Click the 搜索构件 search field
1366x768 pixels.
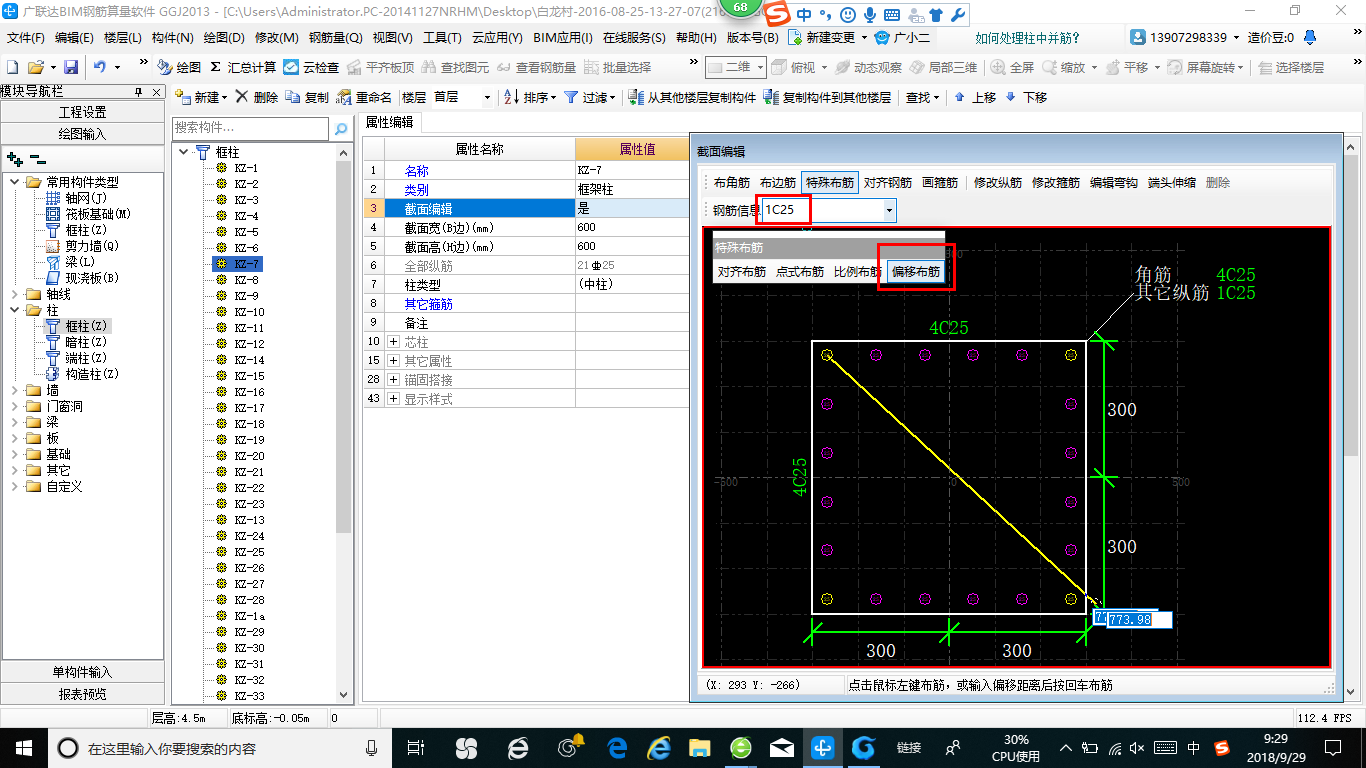pyautogui.click(x=250, y=128)
